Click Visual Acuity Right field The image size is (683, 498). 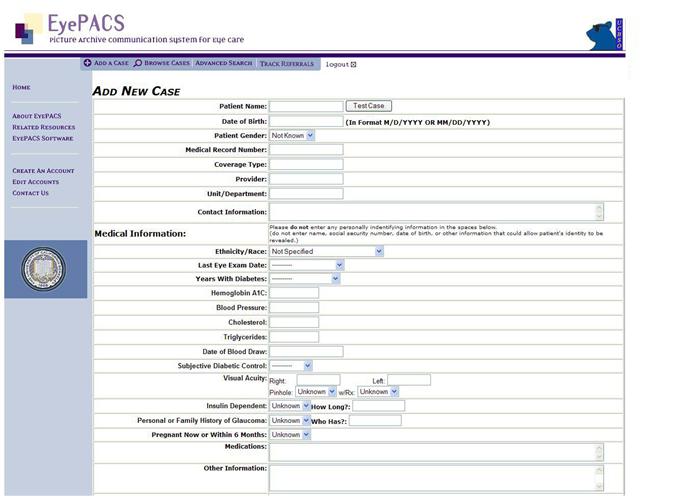(x=318, y=380)
